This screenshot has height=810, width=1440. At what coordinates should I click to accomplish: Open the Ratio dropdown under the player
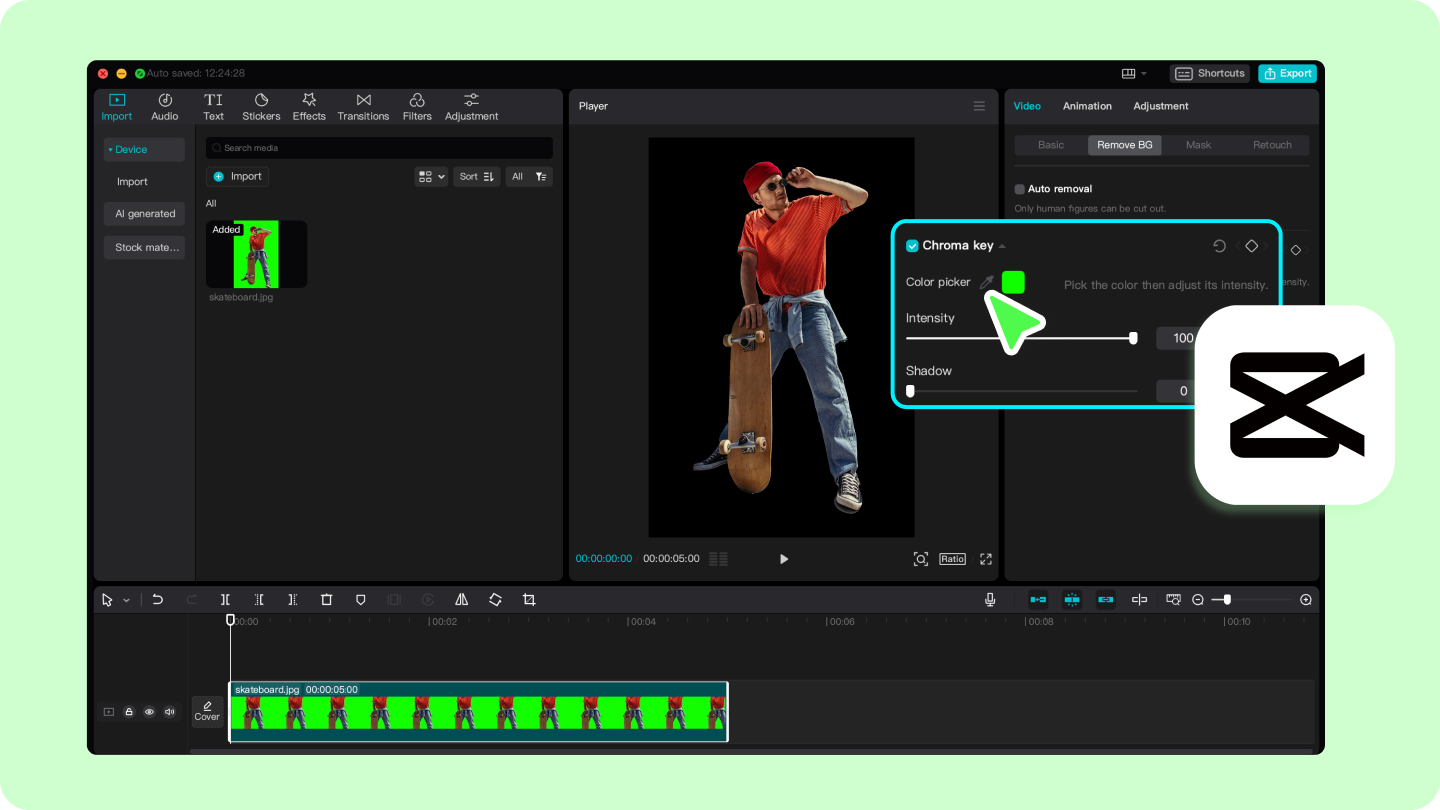click(951, 559)
